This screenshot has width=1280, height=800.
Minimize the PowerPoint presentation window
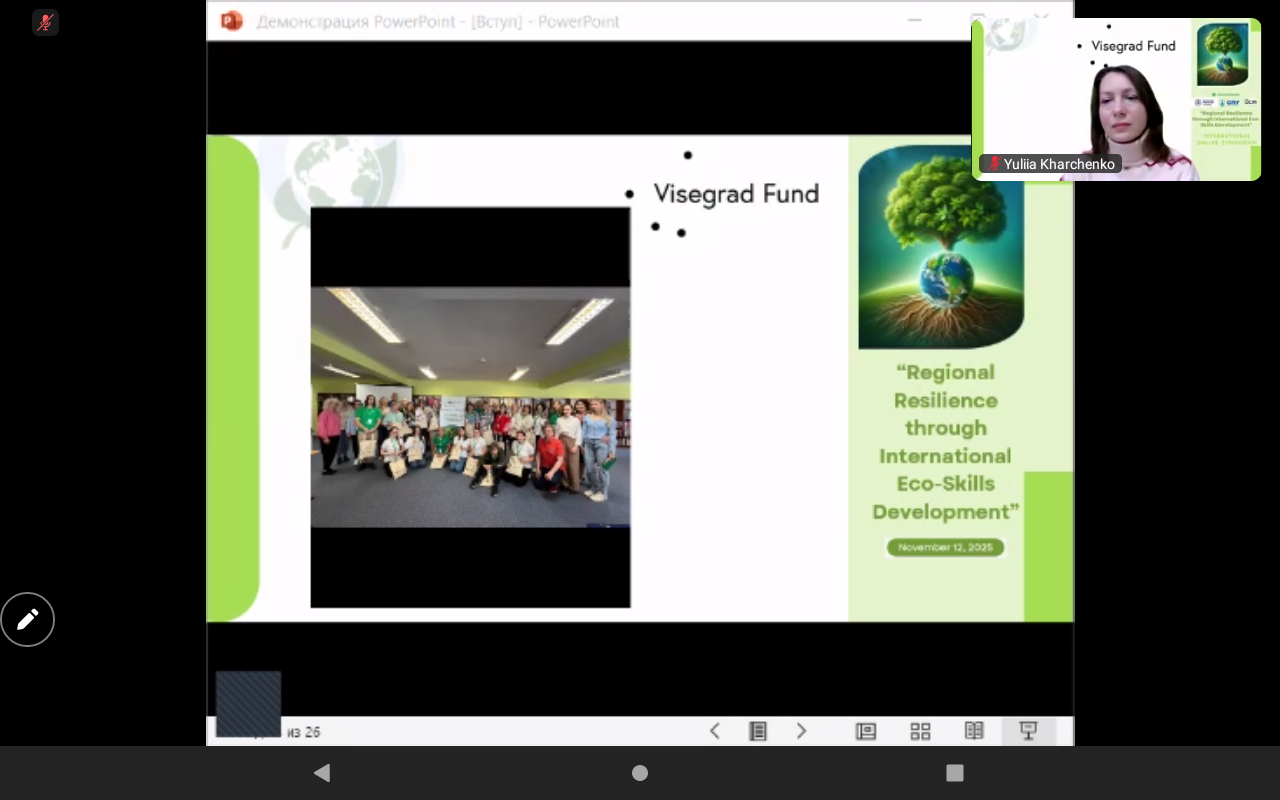[x=914, y=21]
